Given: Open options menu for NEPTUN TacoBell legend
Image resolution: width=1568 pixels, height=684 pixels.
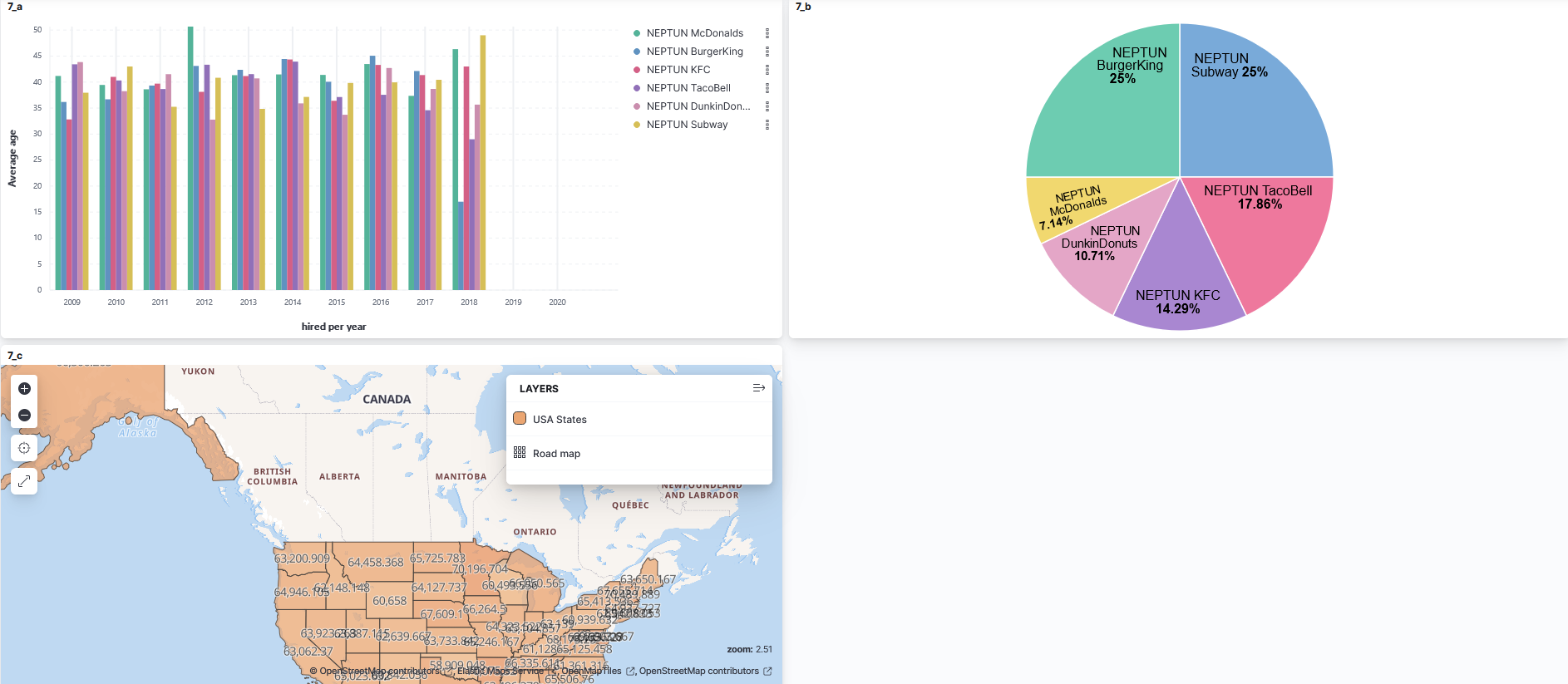Looking at the screenshot, I should coord(767,88).
